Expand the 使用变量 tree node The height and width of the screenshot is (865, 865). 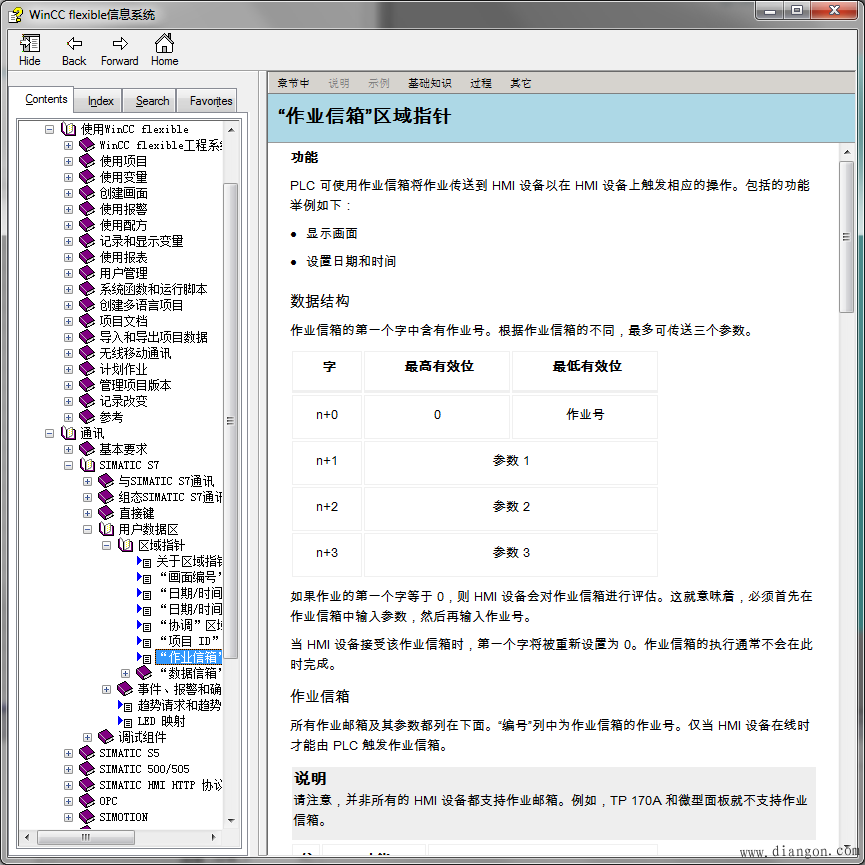[x=69, y=177]
